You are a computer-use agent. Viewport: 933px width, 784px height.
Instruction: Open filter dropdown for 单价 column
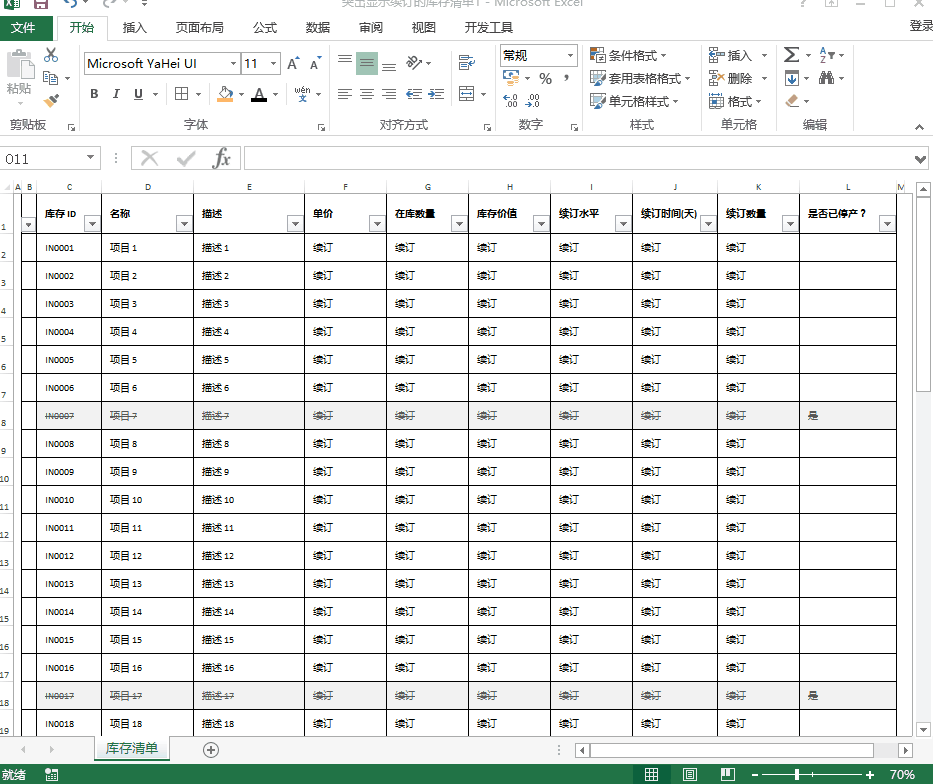(377, 224)
